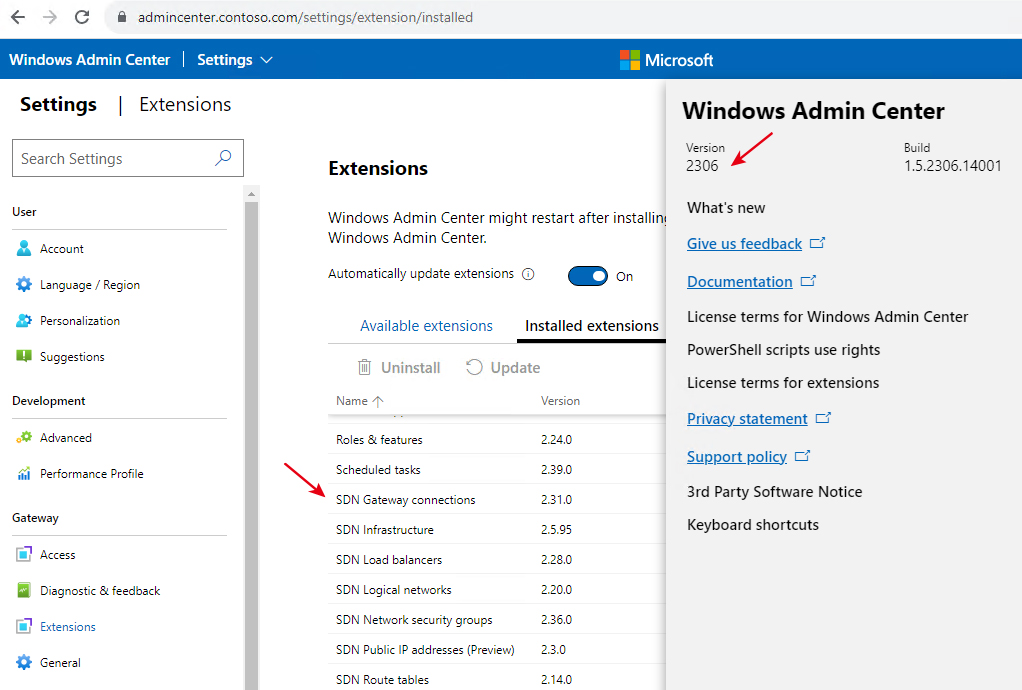Select the SDN Logical networks row
Screen dimensions: 1022x690
click(x=497, y=589)
